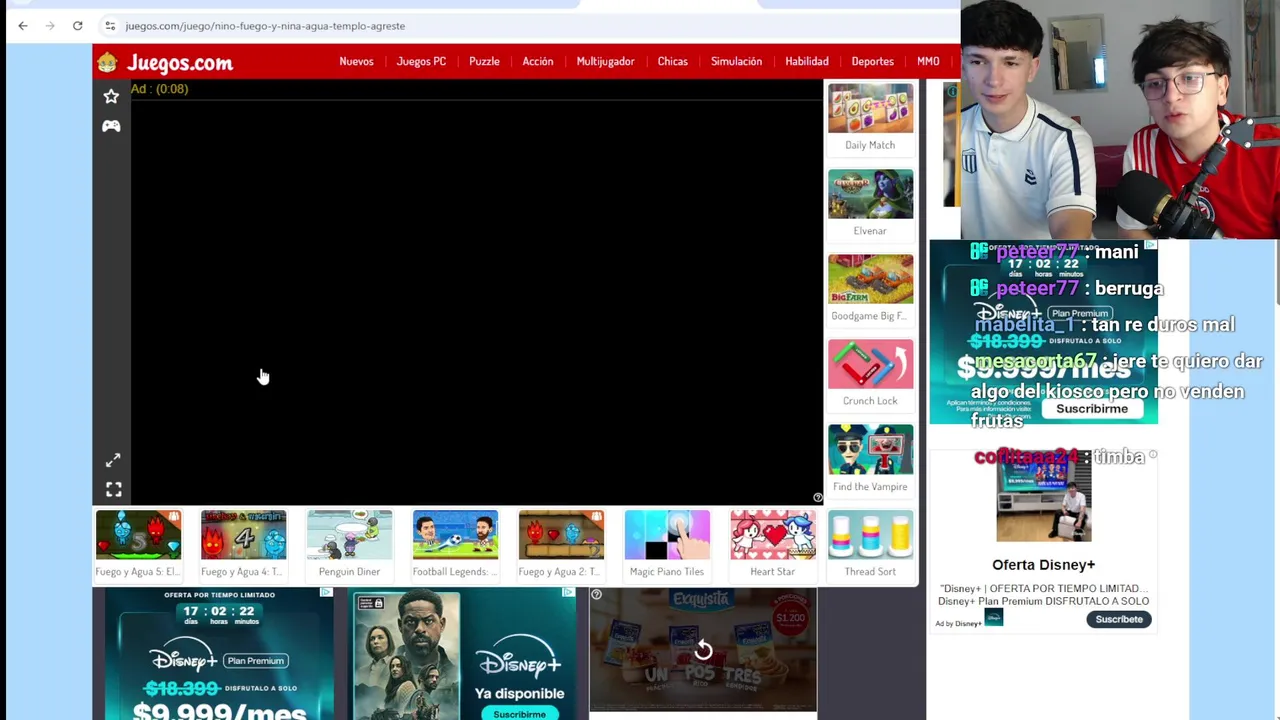Open site info icon in address bar
Image resolution: width=1280 pixels, height=720 pixels.
click(x=110, y=26)
